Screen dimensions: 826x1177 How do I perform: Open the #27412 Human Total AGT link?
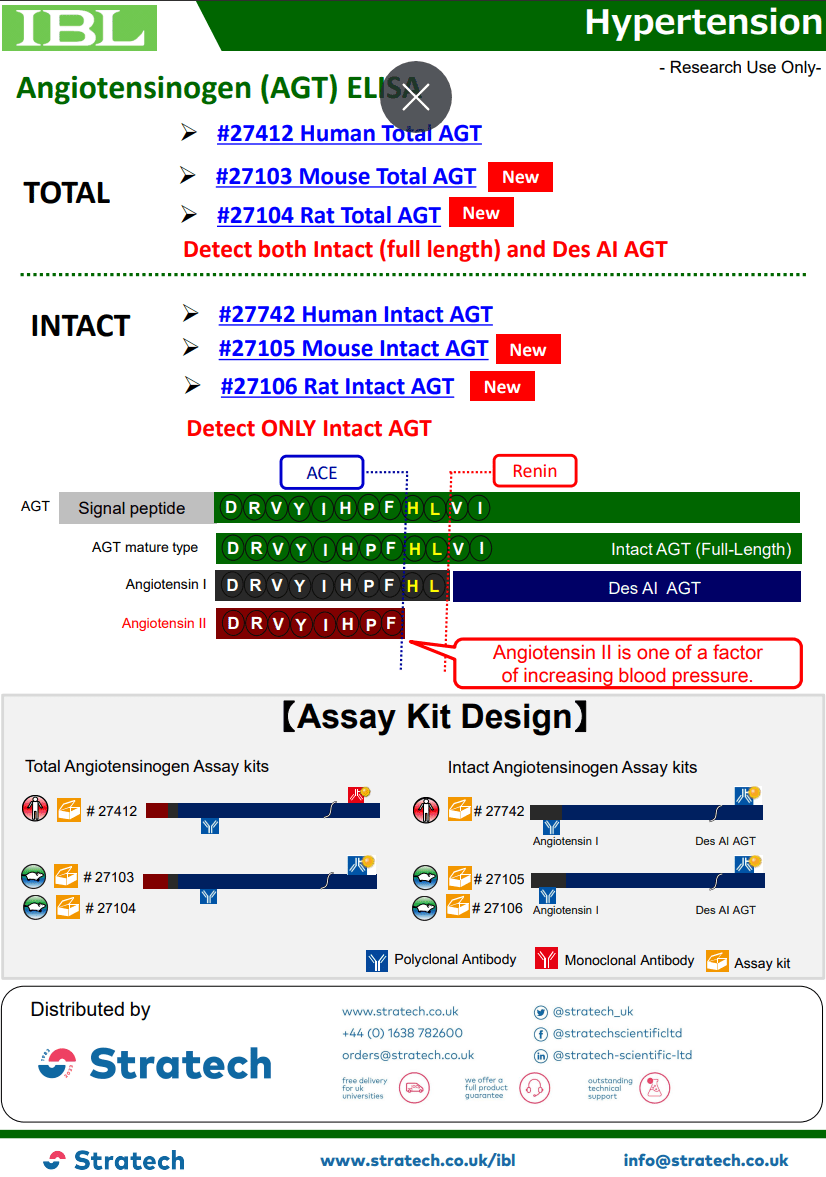349,134
